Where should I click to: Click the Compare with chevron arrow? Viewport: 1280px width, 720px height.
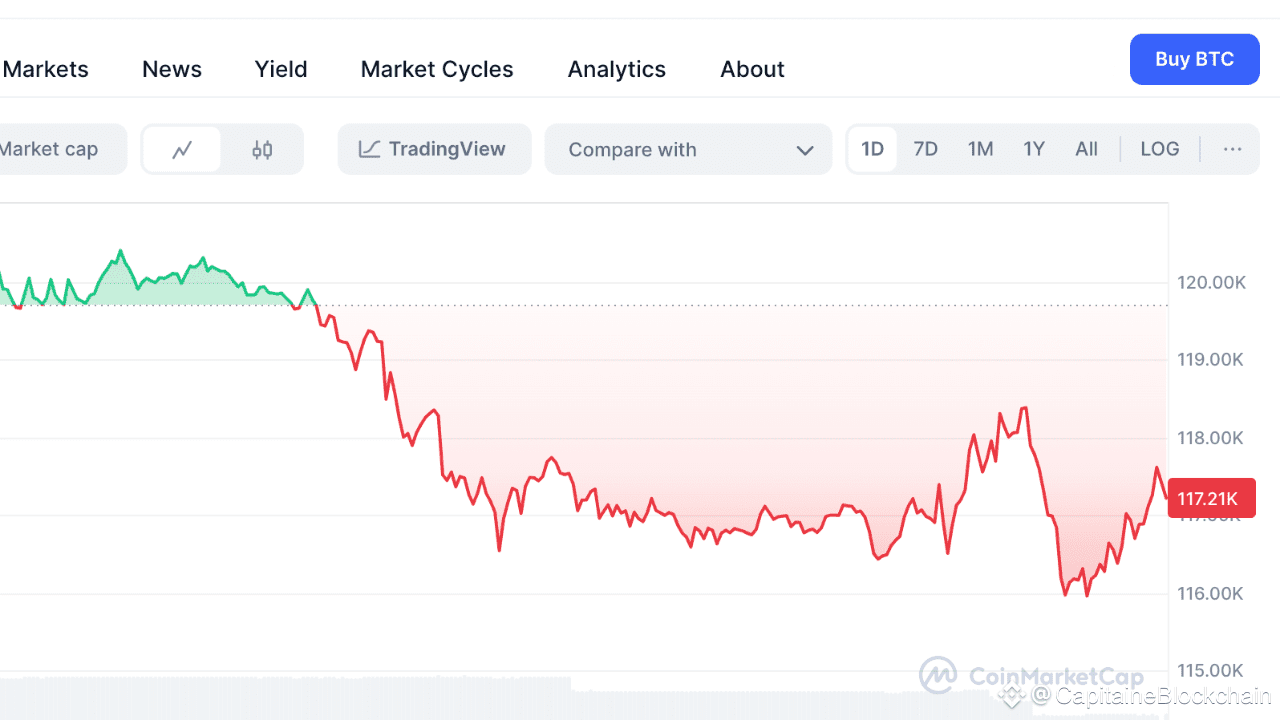click(x=805, y=150)
